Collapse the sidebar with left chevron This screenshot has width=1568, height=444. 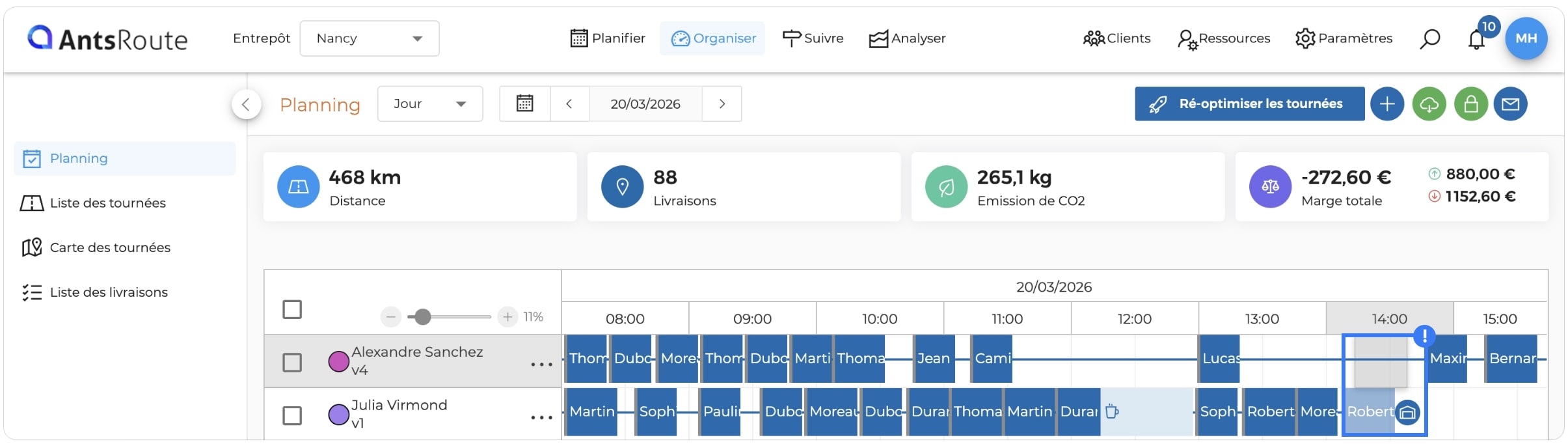tap(246, 104)
